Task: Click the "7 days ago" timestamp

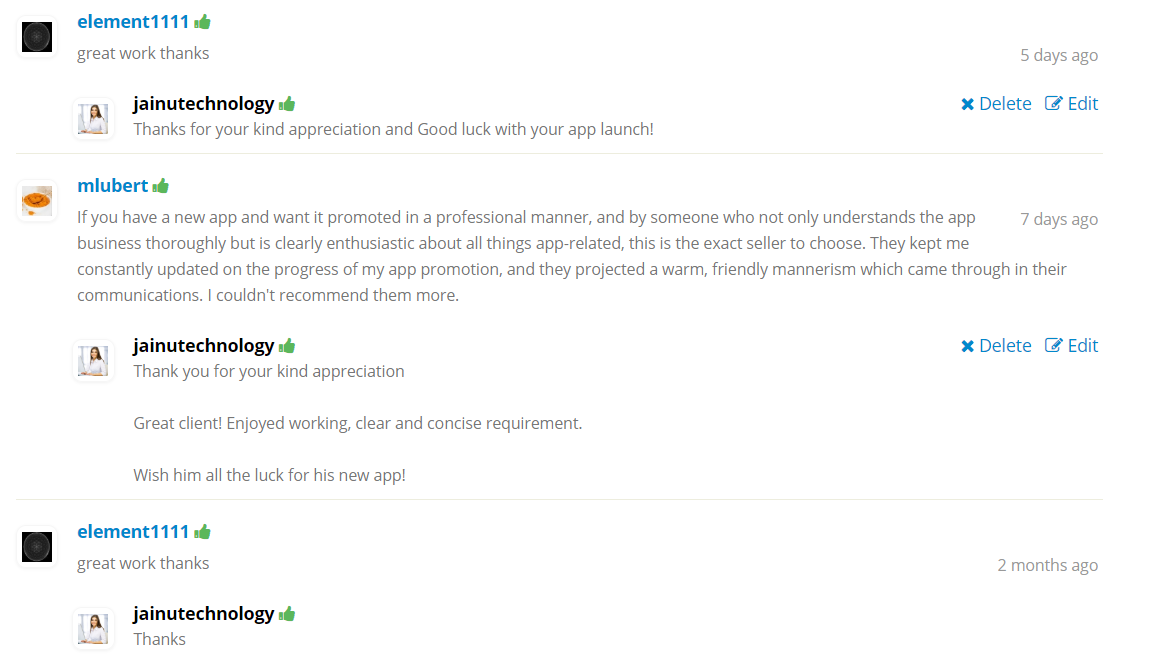Action: tap(1058, 219)
